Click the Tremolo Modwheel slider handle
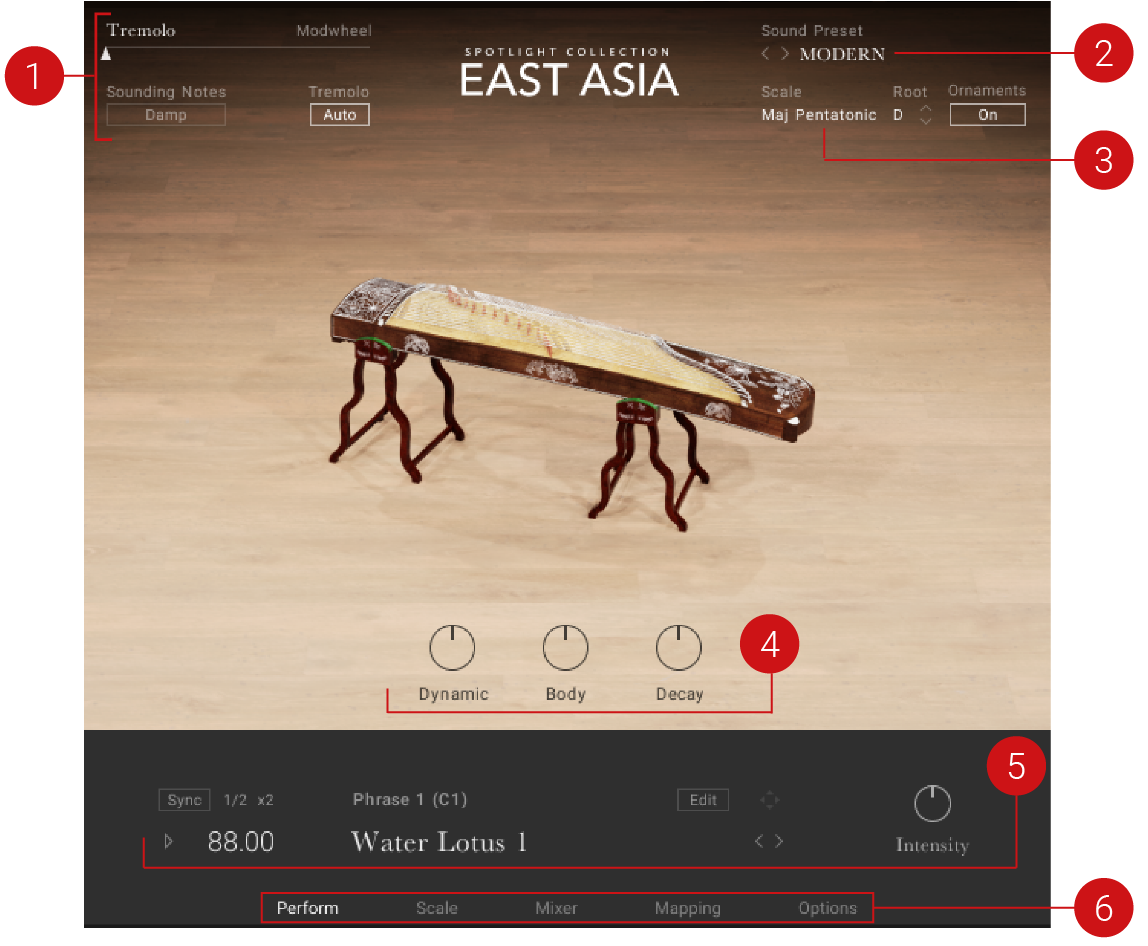1148x946 pixels. coord(106,55)
